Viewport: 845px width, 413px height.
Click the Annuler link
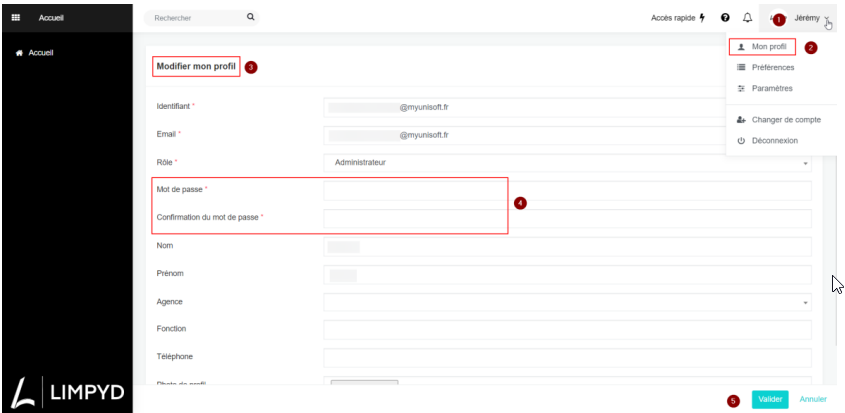813,400
